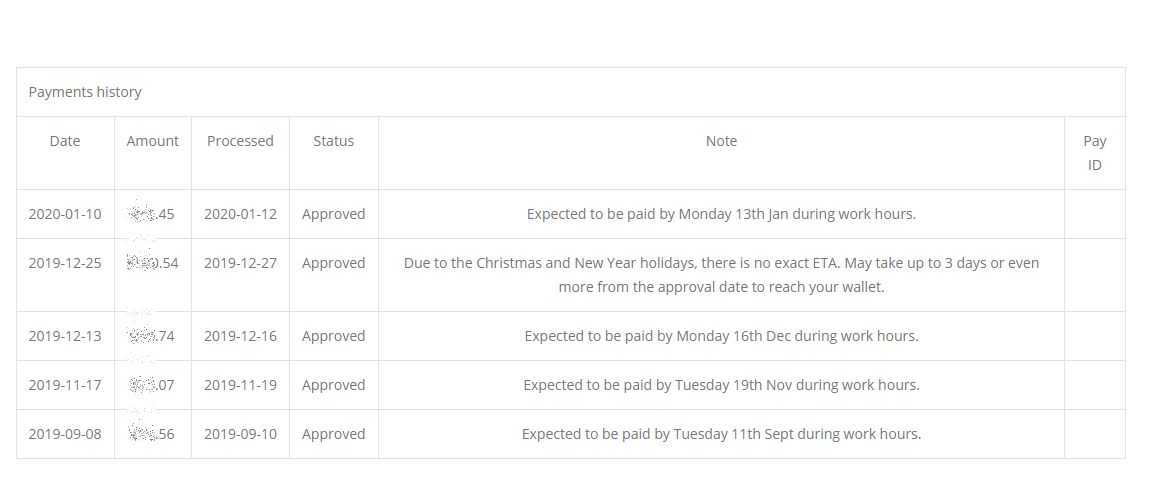Click processed date 2020-01-12
The image size is (1161, 490).
[x=240, y=214]
